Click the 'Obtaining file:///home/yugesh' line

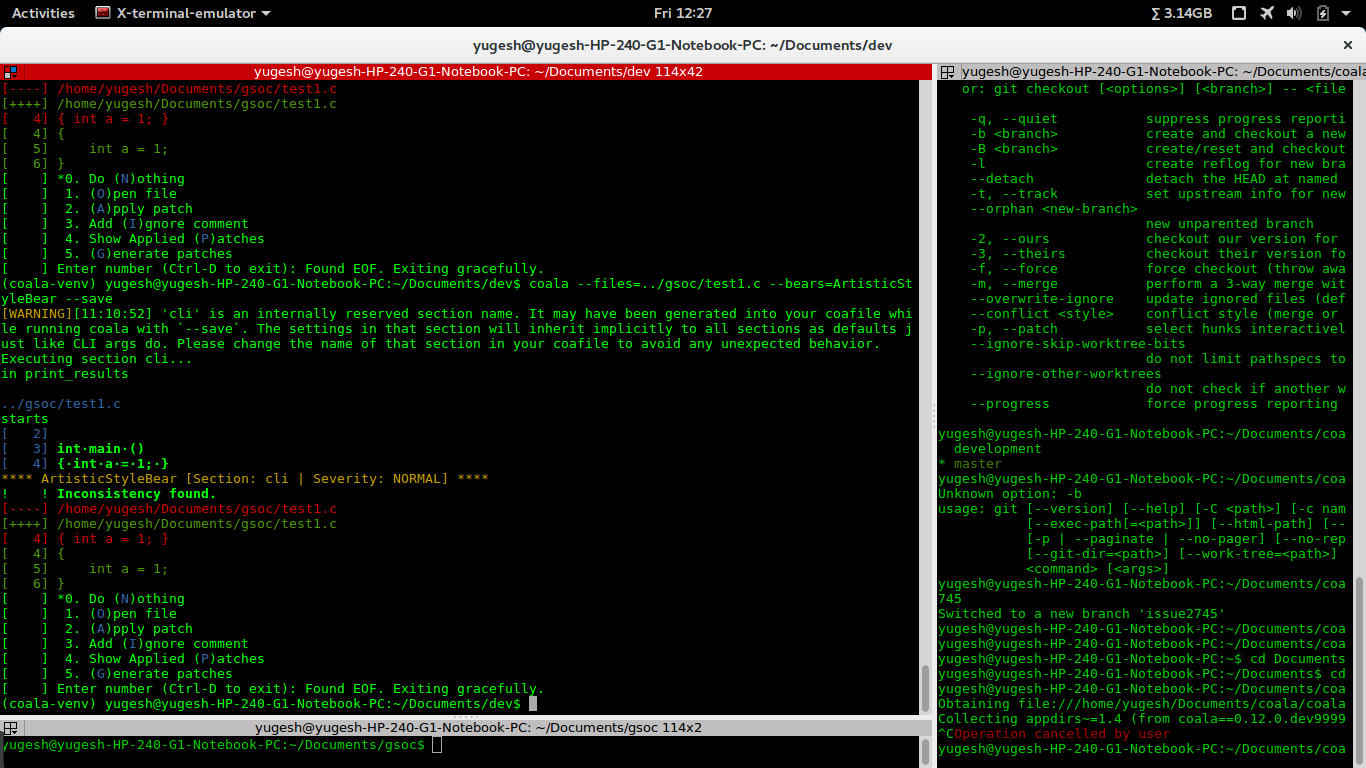1142,704
